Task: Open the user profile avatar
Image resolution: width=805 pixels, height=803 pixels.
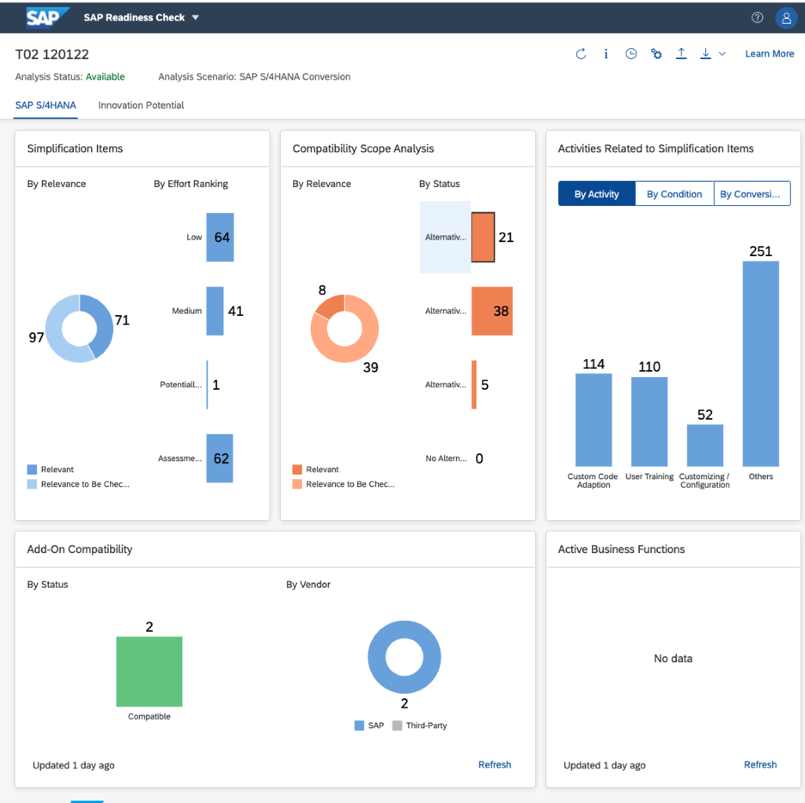Action: pyautogui.click(x=785, y=18)
